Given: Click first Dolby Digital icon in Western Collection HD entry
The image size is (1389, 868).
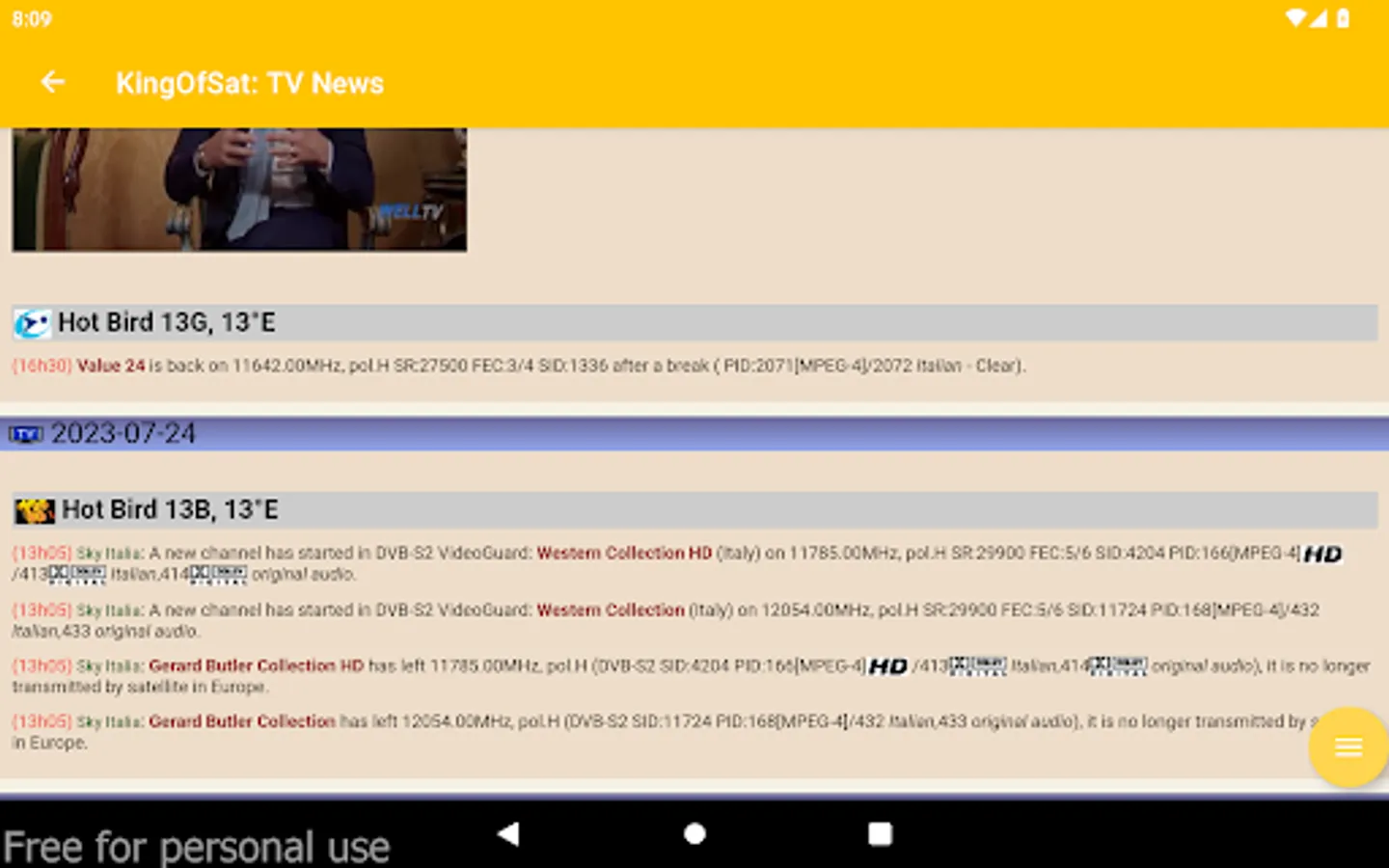Looking at the screenshot, I should pos(77,575).
